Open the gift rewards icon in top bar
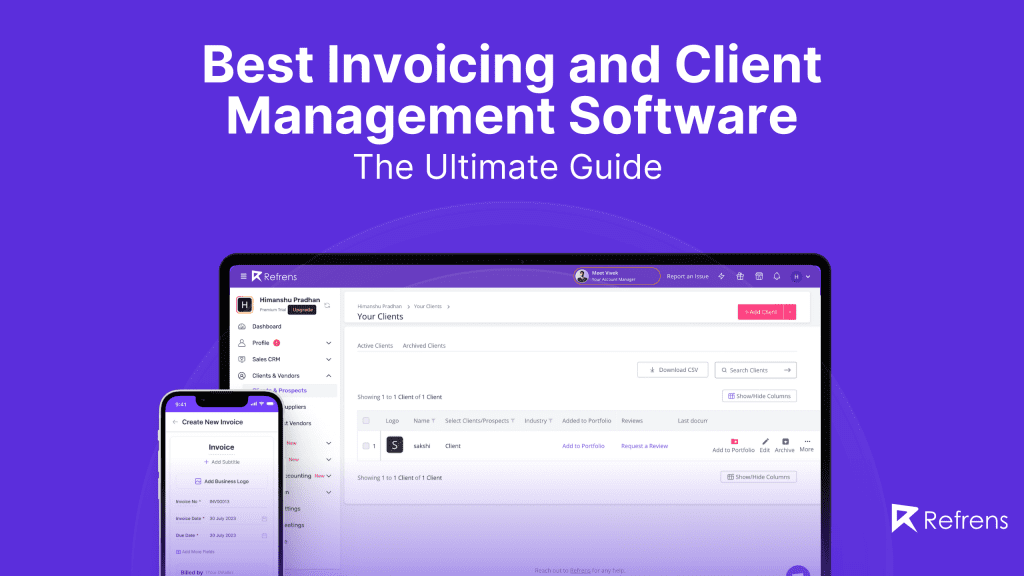Image resolution: width=1024 pixels, height=576 pixels. click(740, 275)
